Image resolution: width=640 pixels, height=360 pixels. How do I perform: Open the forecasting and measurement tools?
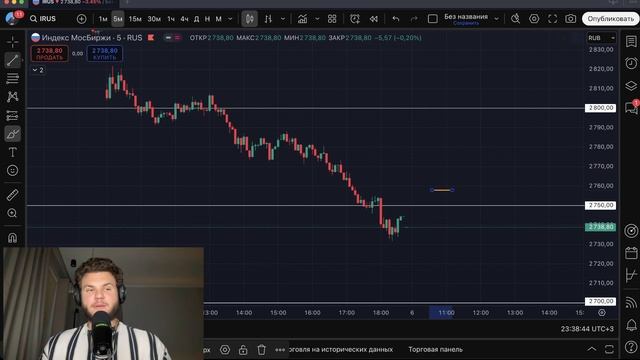click(13, 116)
